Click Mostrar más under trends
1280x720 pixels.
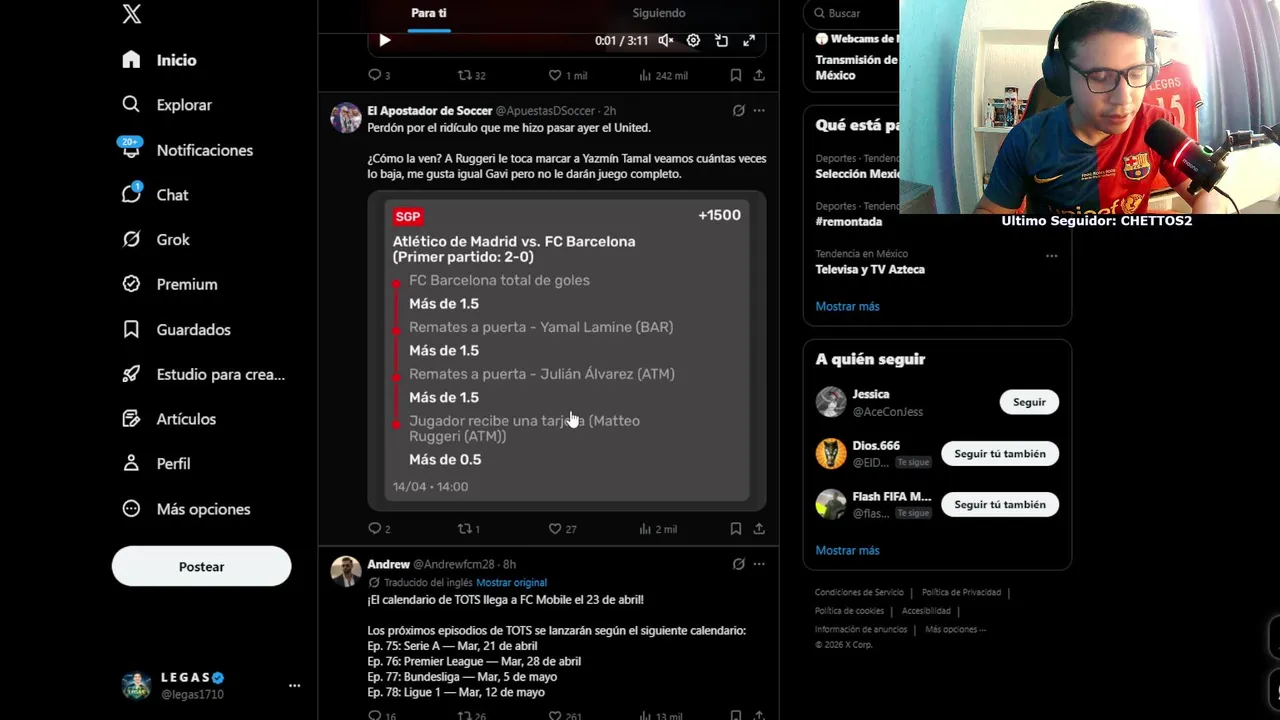coord(847,306)
